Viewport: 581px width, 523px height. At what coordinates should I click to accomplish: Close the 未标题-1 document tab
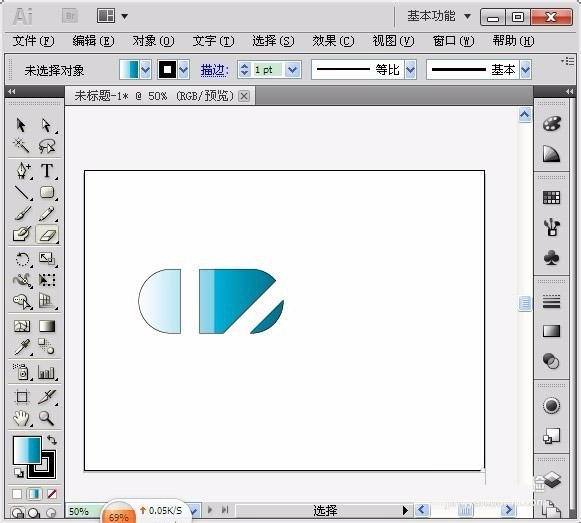pyautogui.click(x=243, y=96)
